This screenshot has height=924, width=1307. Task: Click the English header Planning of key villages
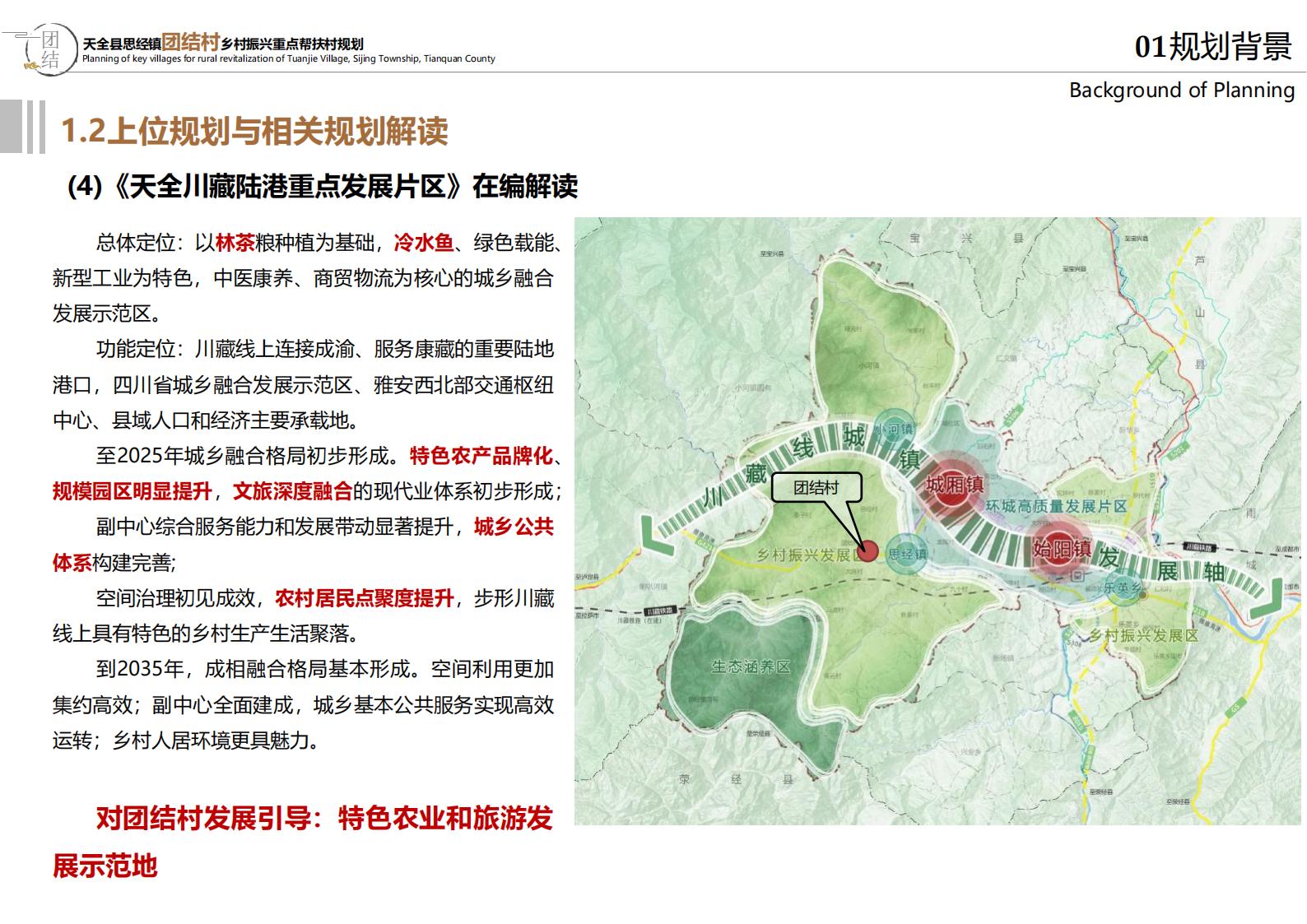pos(289,59)
